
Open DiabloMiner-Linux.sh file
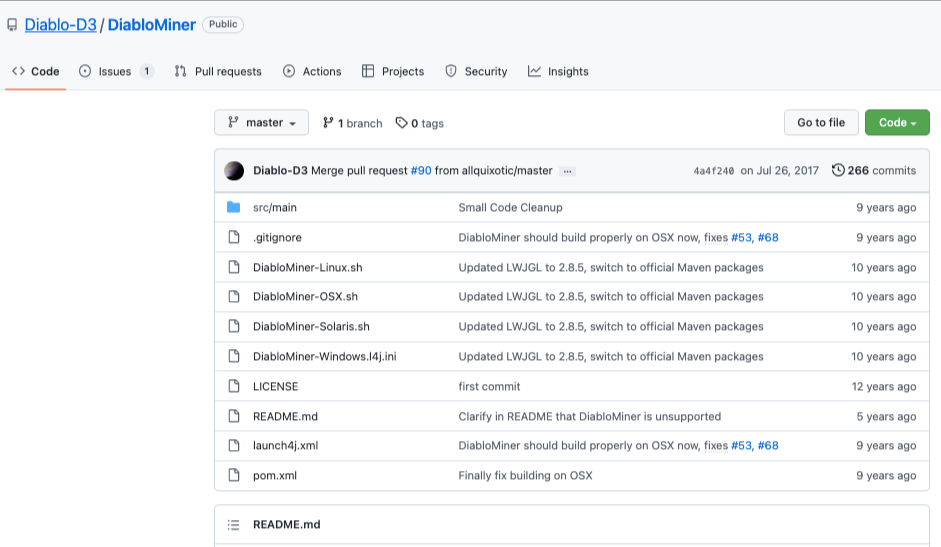(308, 268)
